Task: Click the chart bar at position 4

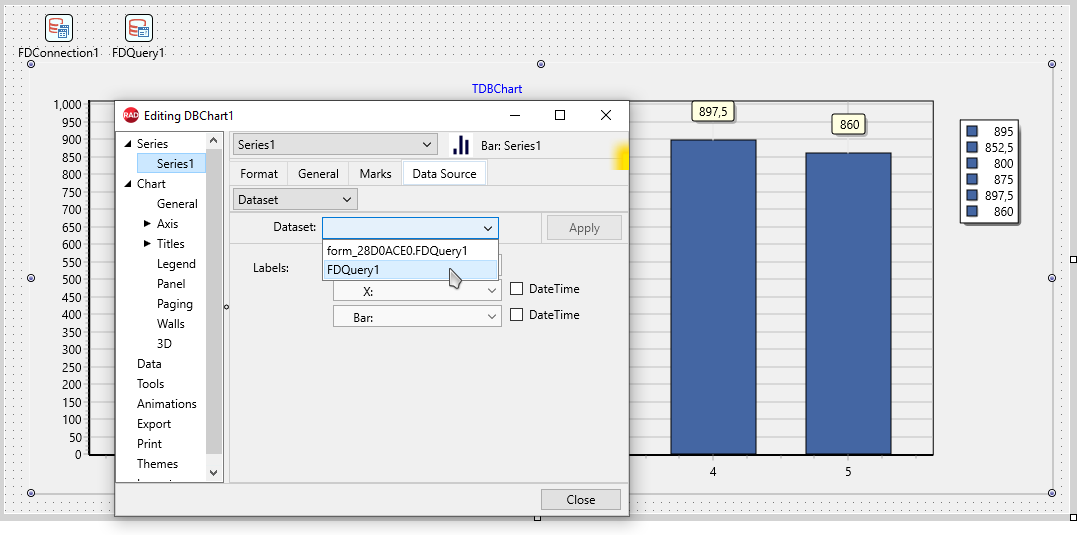Action: [x=713, y=297]
